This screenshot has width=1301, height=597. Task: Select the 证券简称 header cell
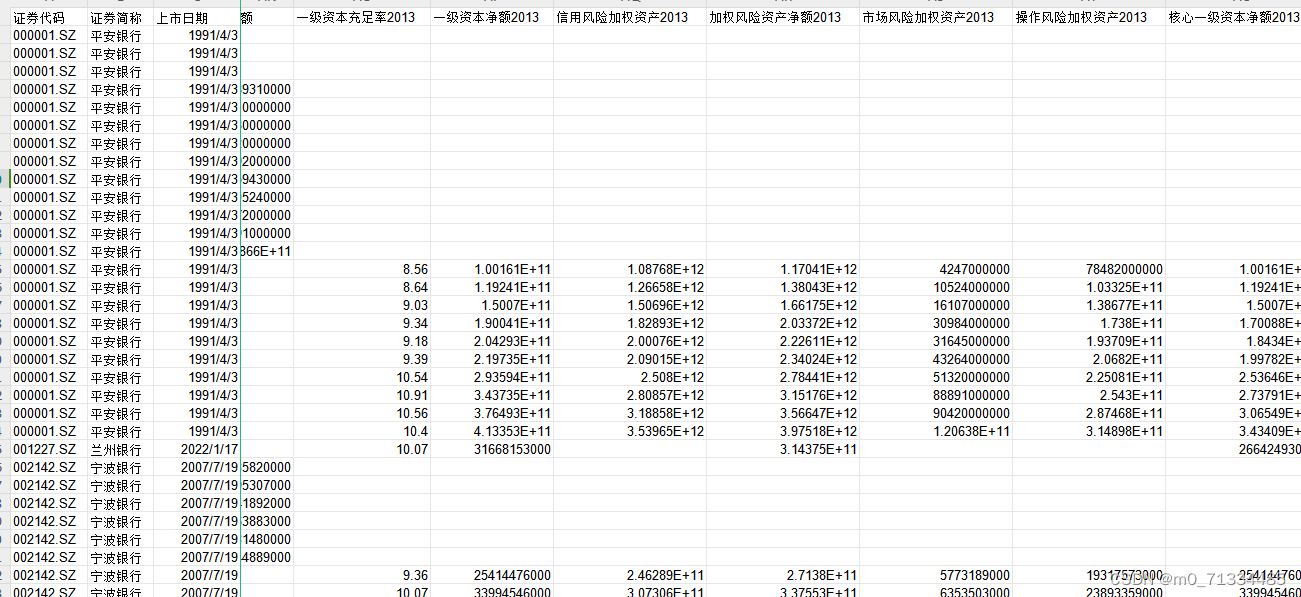pos(120,17)
